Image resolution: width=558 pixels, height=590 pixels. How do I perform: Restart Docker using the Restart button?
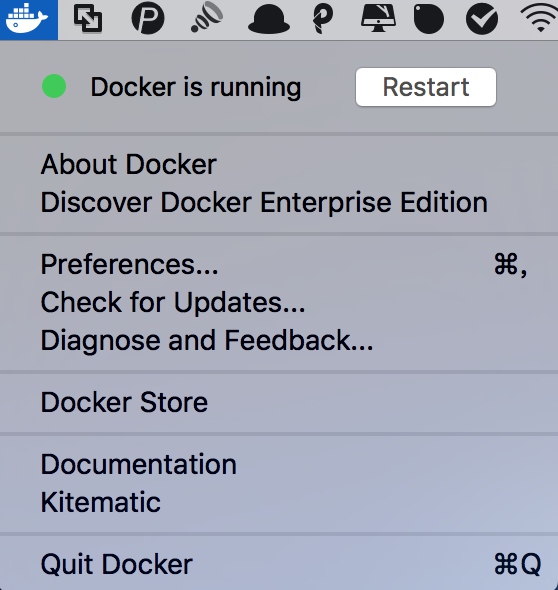426,87
